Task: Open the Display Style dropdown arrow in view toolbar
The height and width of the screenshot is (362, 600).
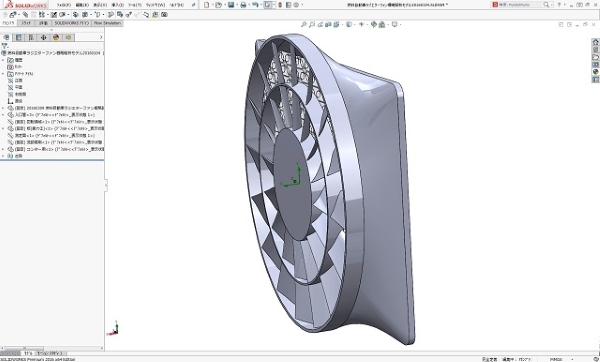Action: tap(354, 24)
